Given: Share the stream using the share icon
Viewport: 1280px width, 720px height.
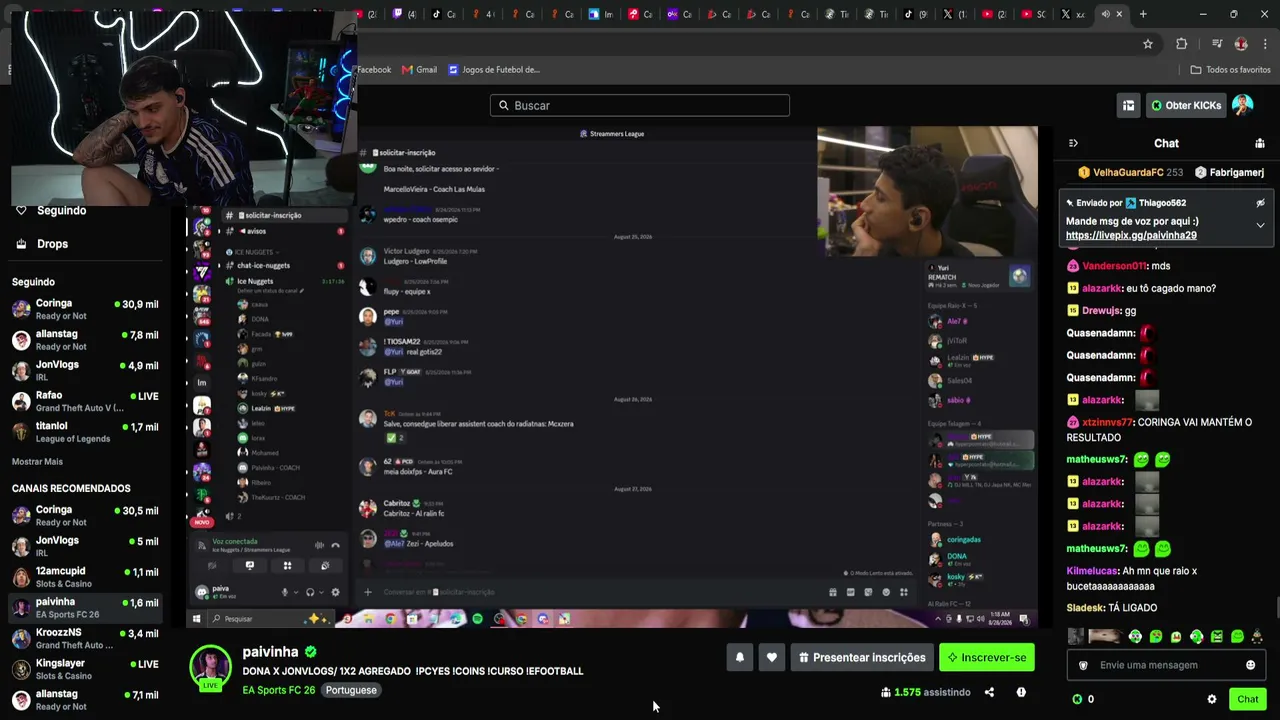Looking at the screenshot, I should point(989,692).
